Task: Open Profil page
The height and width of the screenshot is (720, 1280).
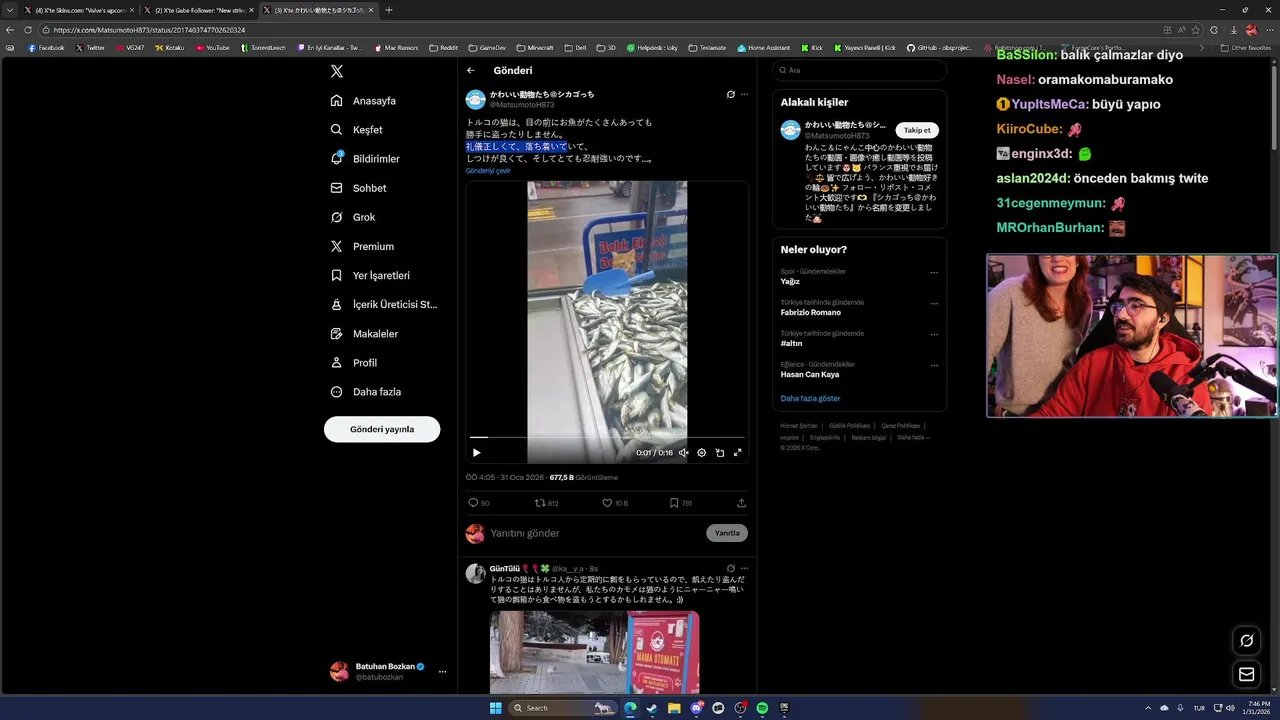Action: 353,363
